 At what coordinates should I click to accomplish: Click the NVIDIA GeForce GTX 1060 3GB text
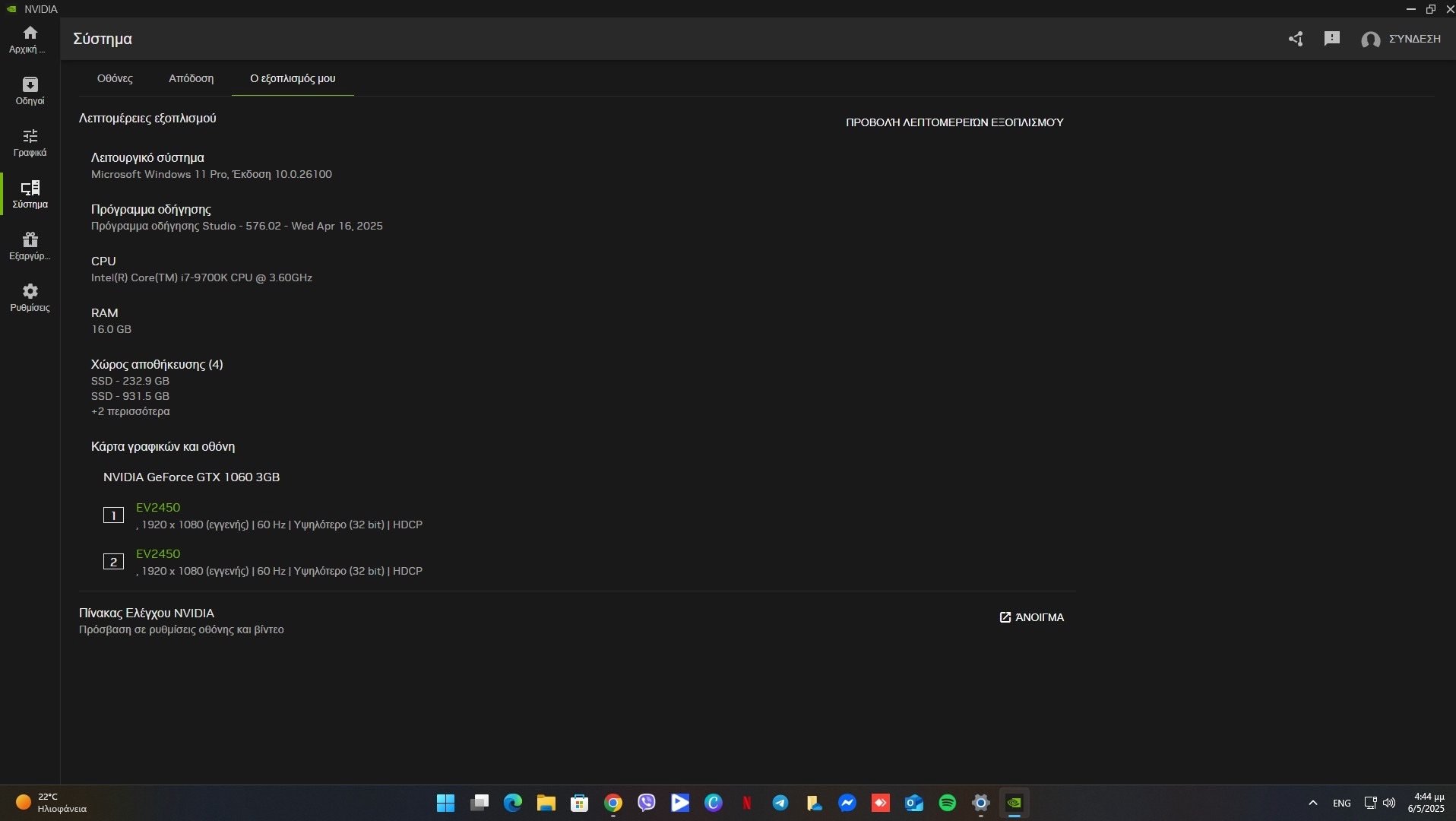tap(191, 477)
